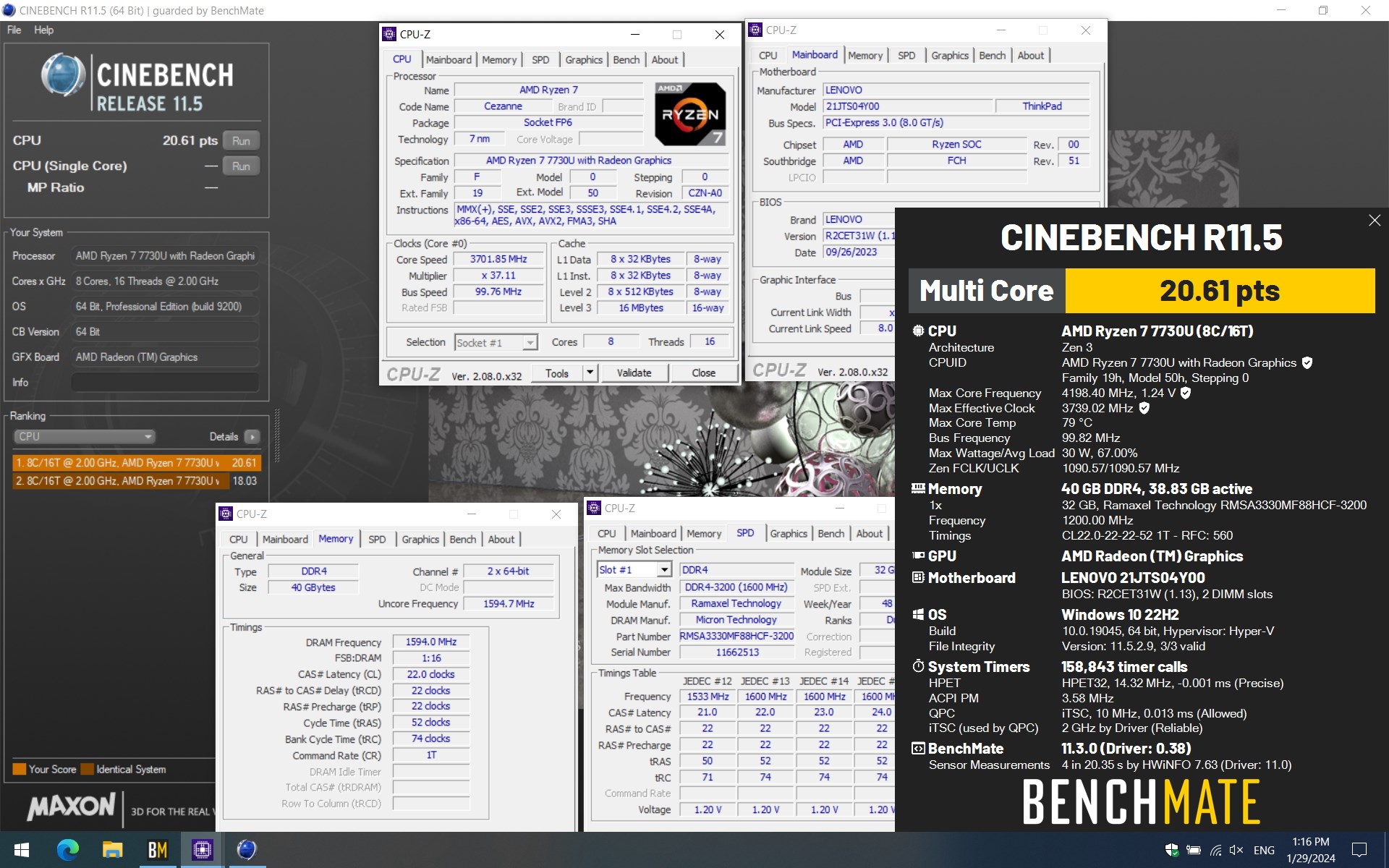
Task: Open the Bench tab in the CPU-Z CPU window
Action: 626,60
